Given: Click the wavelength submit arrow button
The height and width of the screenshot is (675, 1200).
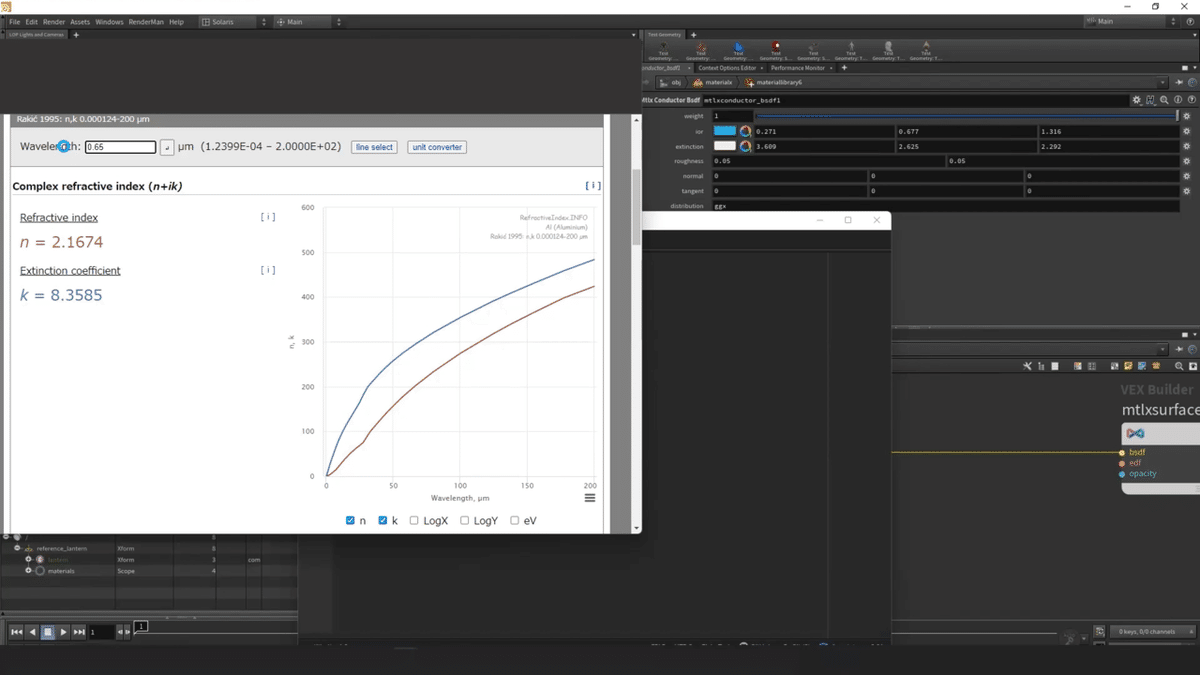Looking at the screenshot, I should click(x=167, y=147).
